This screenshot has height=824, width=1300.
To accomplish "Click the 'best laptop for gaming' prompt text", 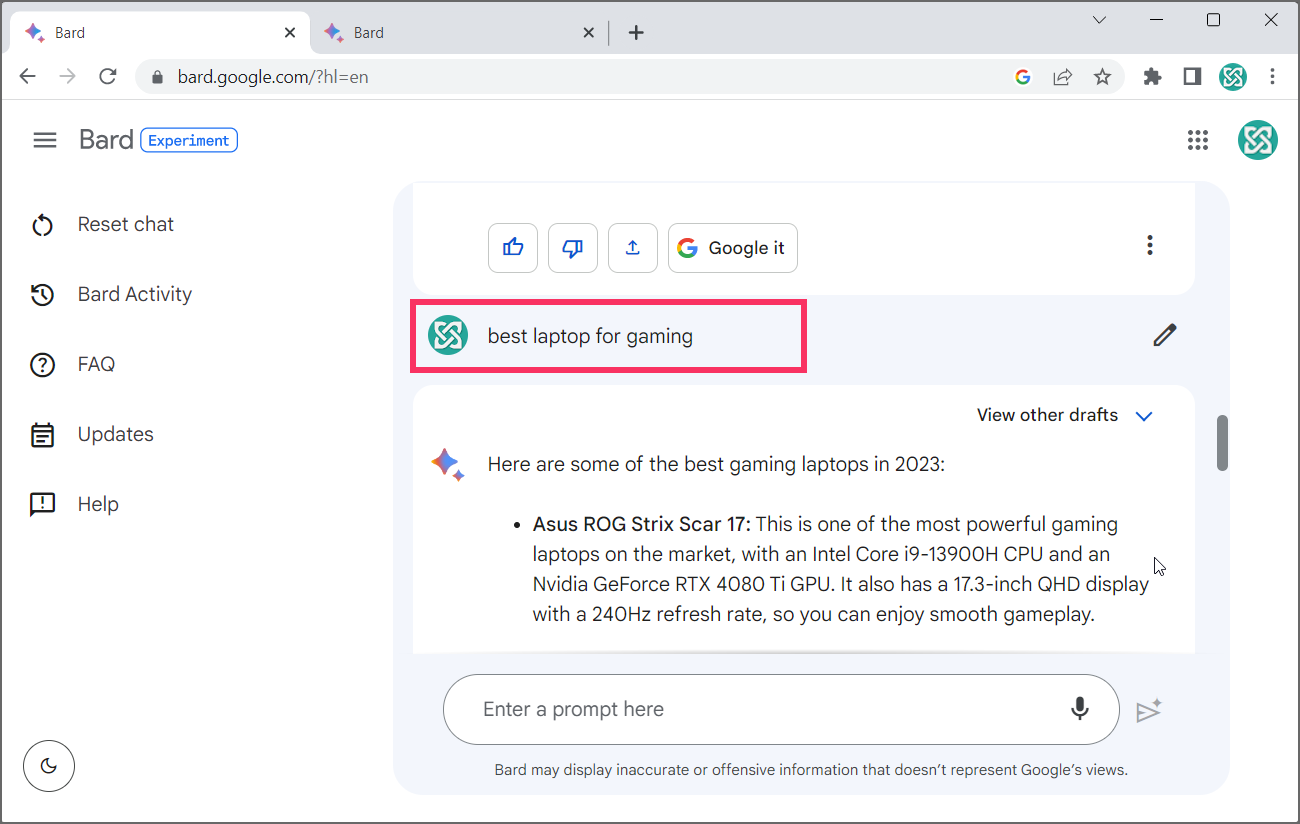I will tap(590, 336).
